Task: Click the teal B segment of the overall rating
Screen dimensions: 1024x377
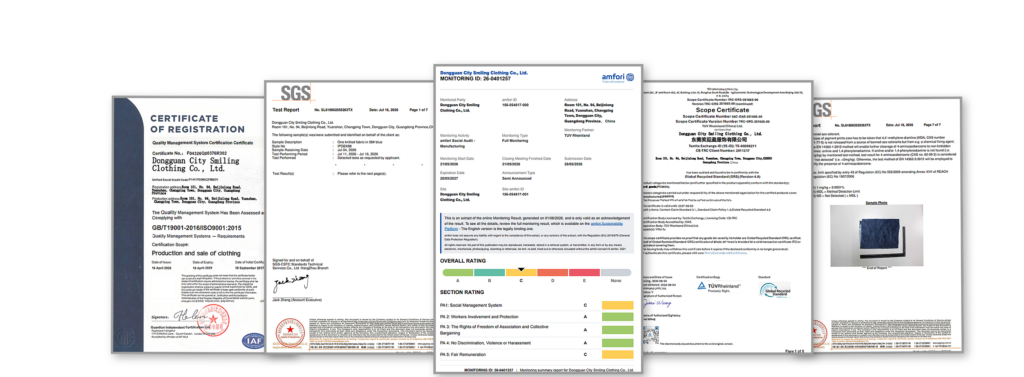Action: pos(489,272)
